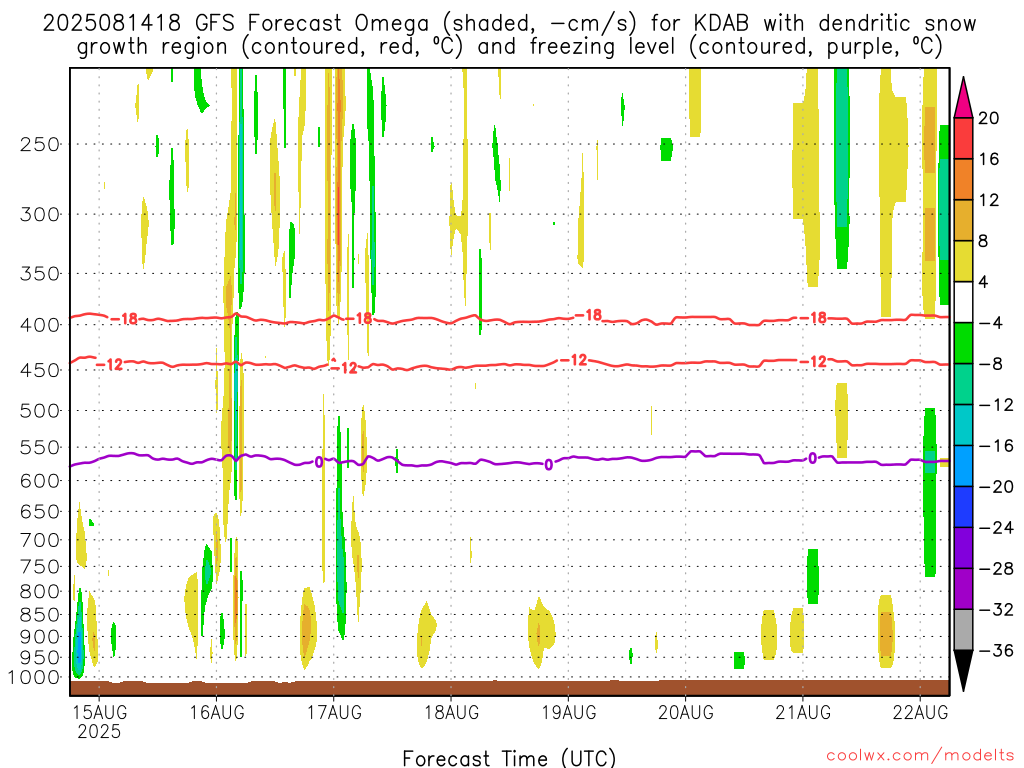1024x768 pixels.
Task: Click the orange 12 to 16 color bar segment
Action: click(x=963, y=180)
